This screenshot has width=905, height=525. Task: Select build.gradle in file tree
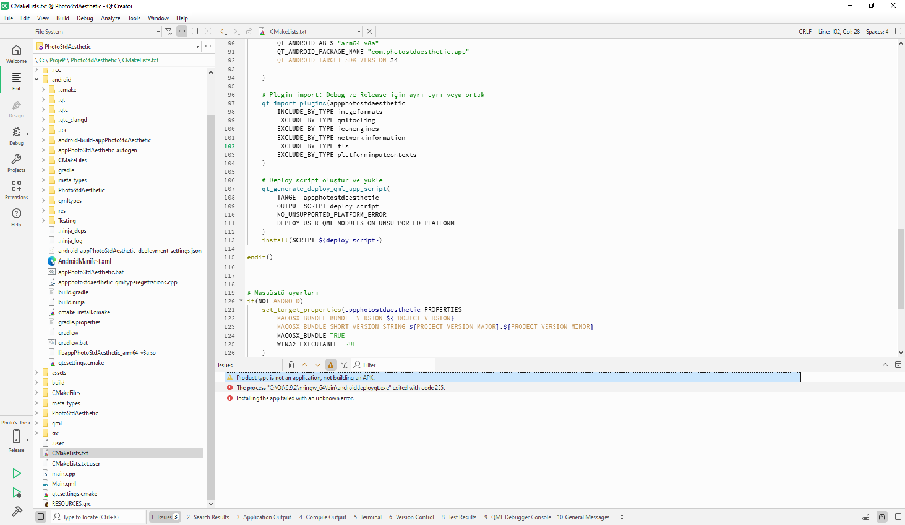click(73, 292)
